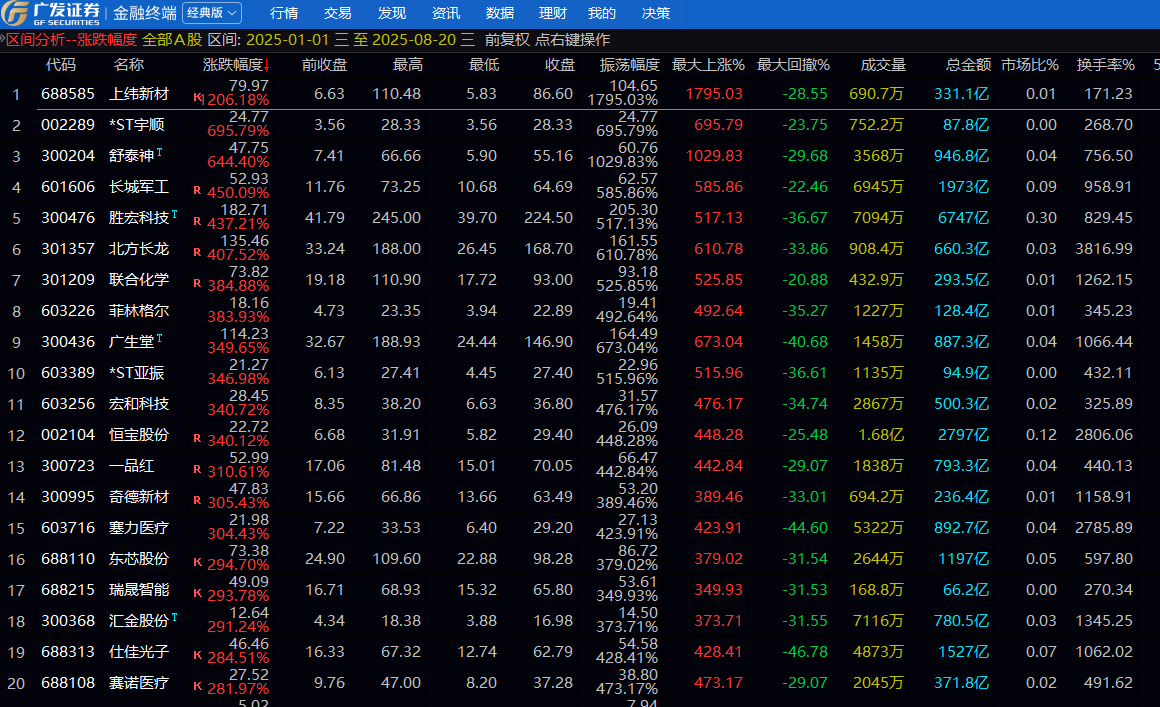Click the T superscript on 舒泰神
This screenshot has width=1160, height=707.
pos(159,152)
